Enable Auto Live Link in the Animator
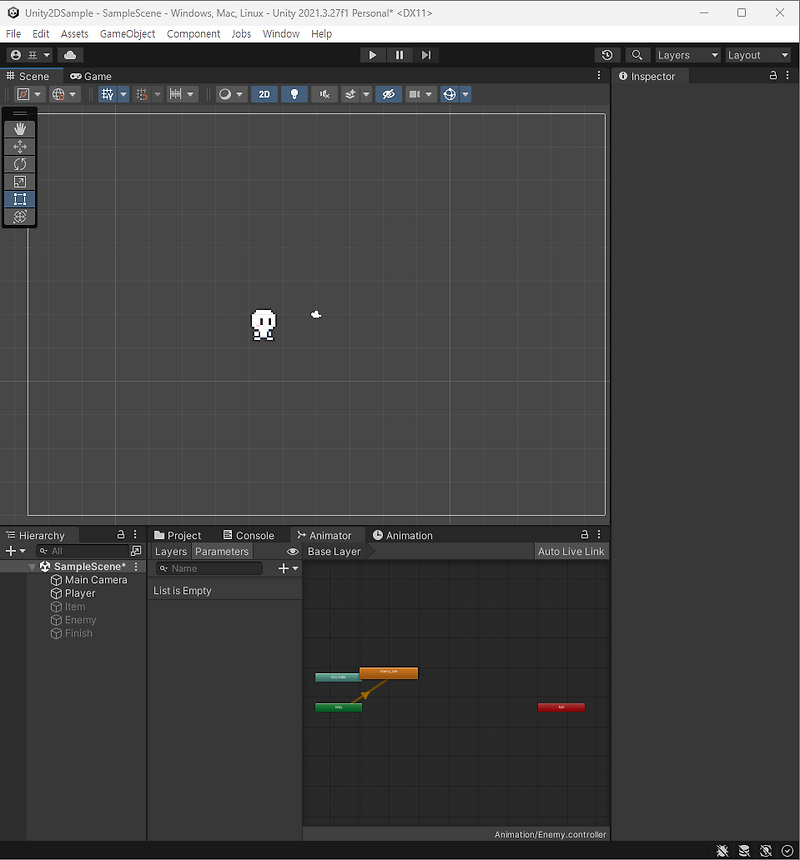The image size is (800, 860). pyautogui.click(x=570, y=551)
